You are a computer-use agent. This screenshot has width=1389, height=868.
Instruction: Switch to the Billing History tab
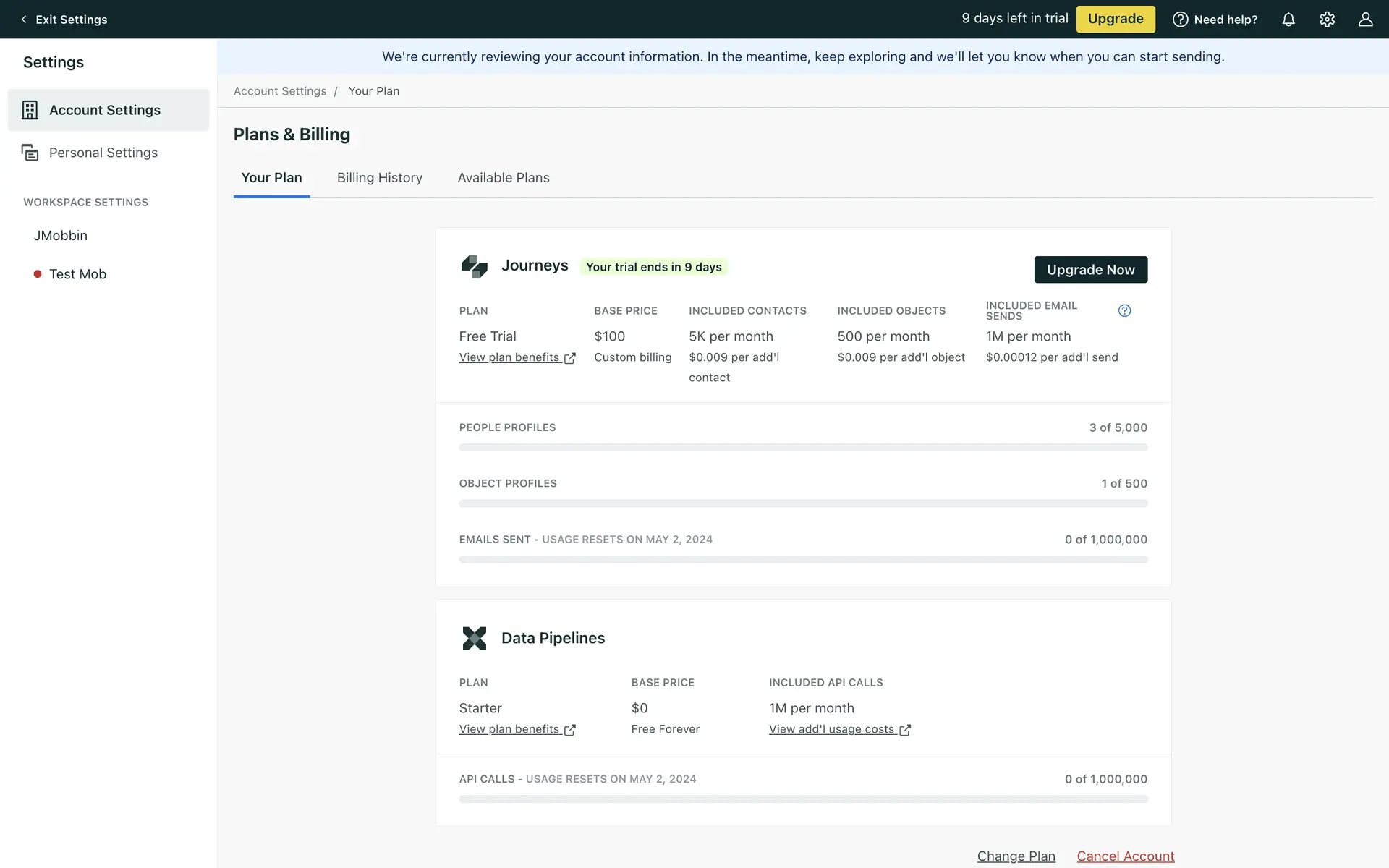[x=379, y=178]
